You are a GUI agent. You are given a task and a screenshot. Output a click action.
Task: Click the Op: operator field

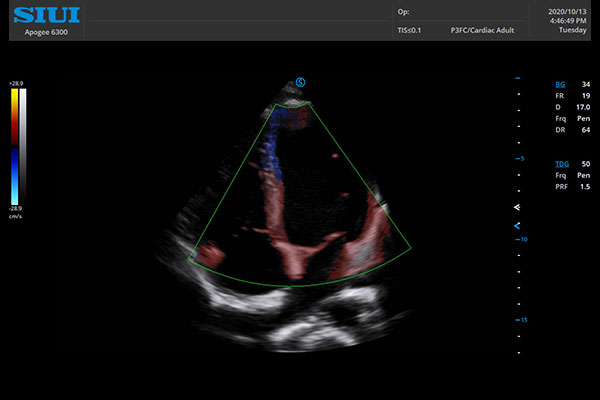click(403, 12)
